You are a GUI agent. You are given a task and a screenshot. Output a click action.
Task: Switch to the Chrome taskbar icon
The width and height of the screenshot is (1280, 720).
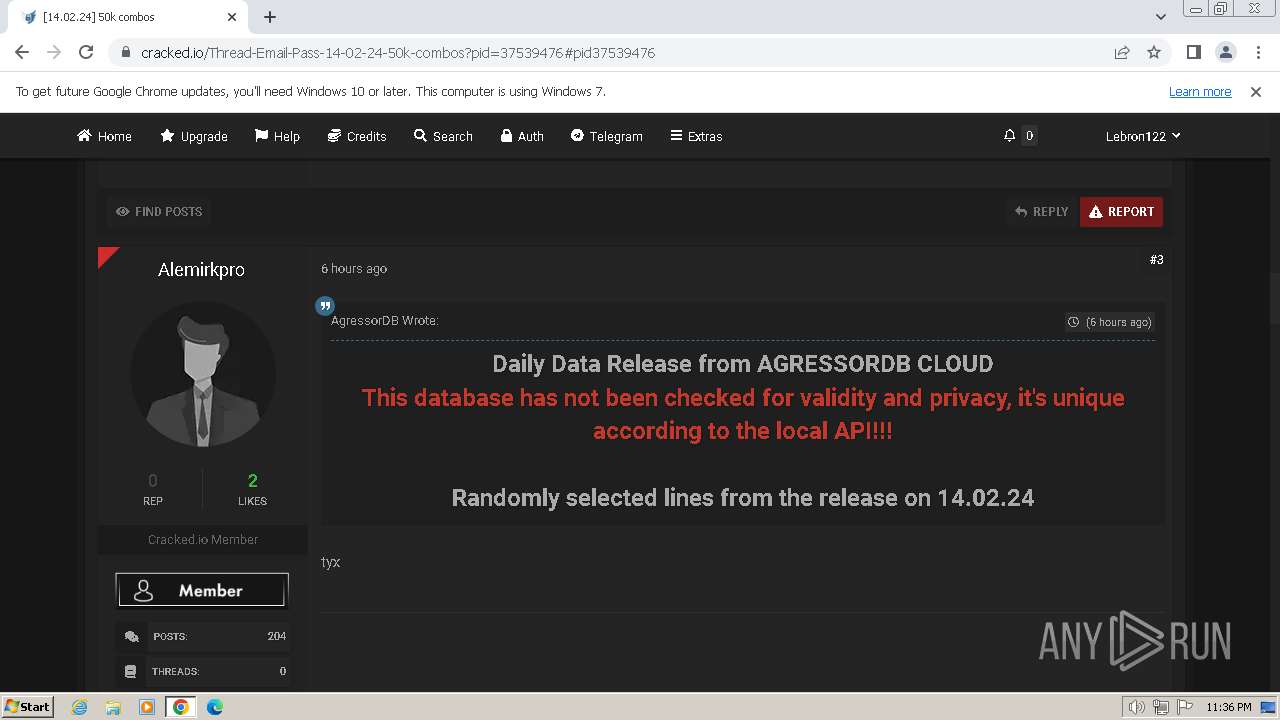click(x=180, y=707)
